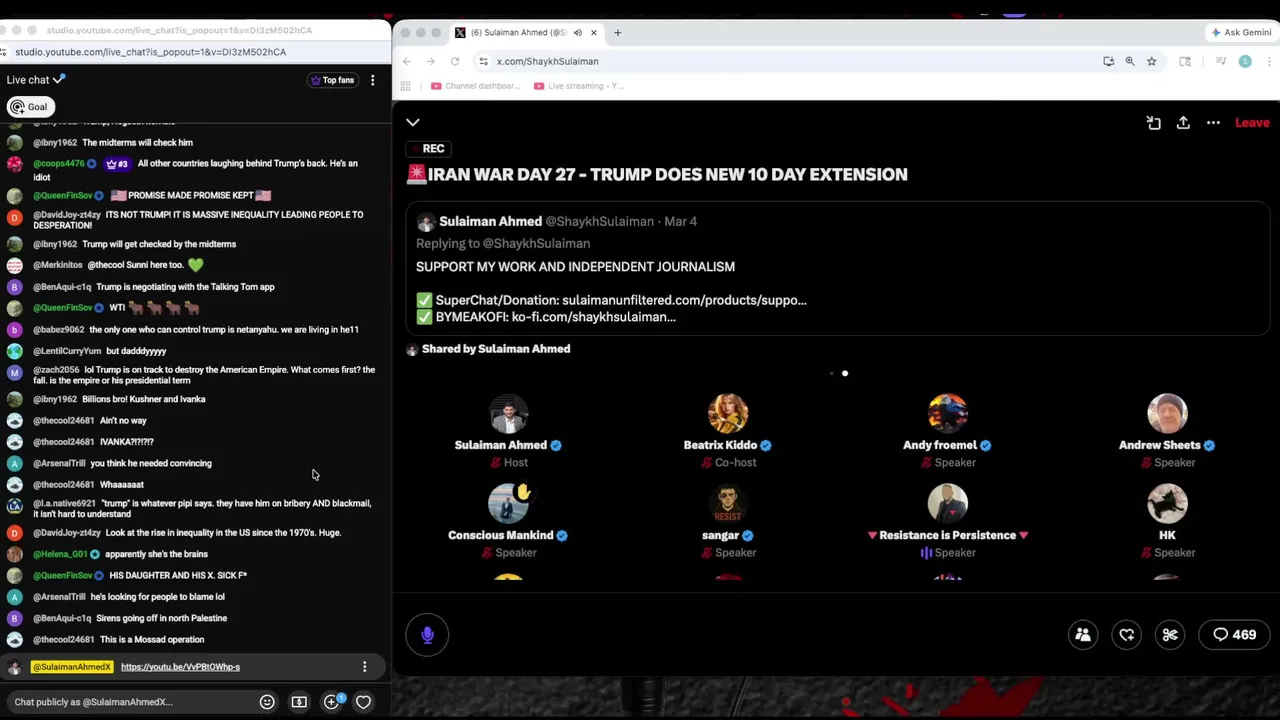Leave the Space
Screen dimensions: 1280x720
pyautogui.click(x=1252, y=123)
